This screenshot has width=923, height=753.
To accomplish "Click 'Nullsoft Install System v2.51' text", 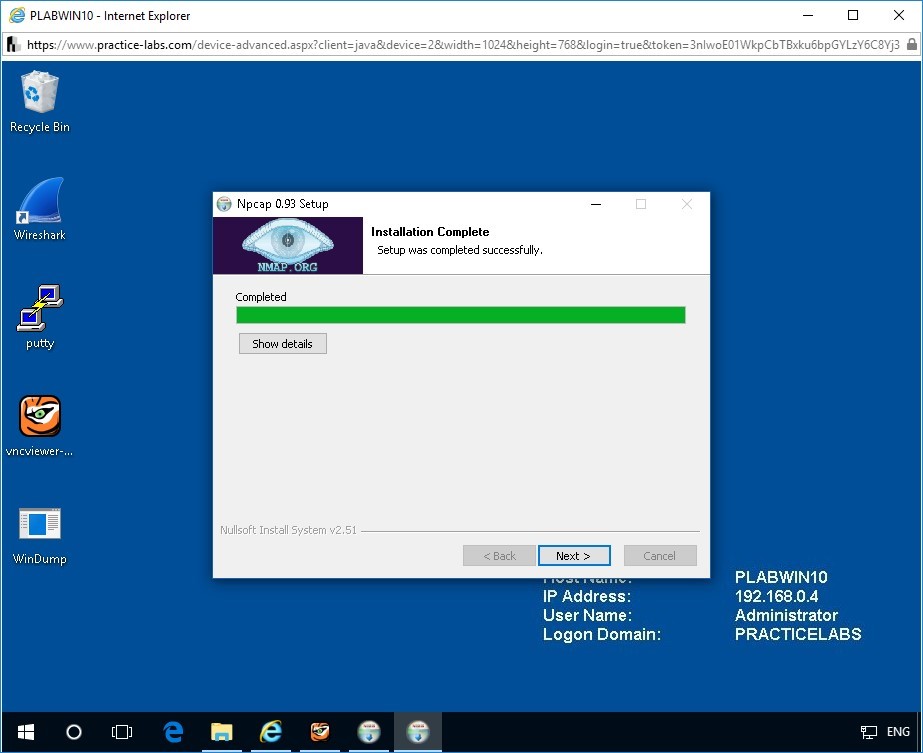I will pos(288,530).
